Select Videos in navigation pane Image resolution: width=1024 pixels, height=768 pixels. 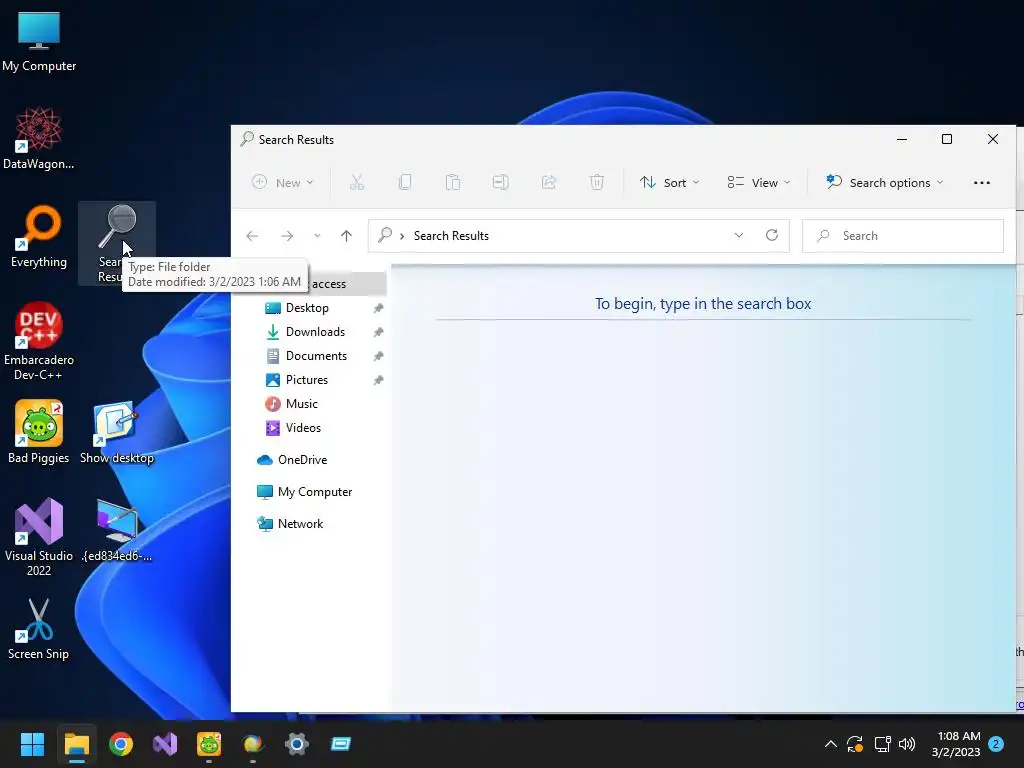303,428
